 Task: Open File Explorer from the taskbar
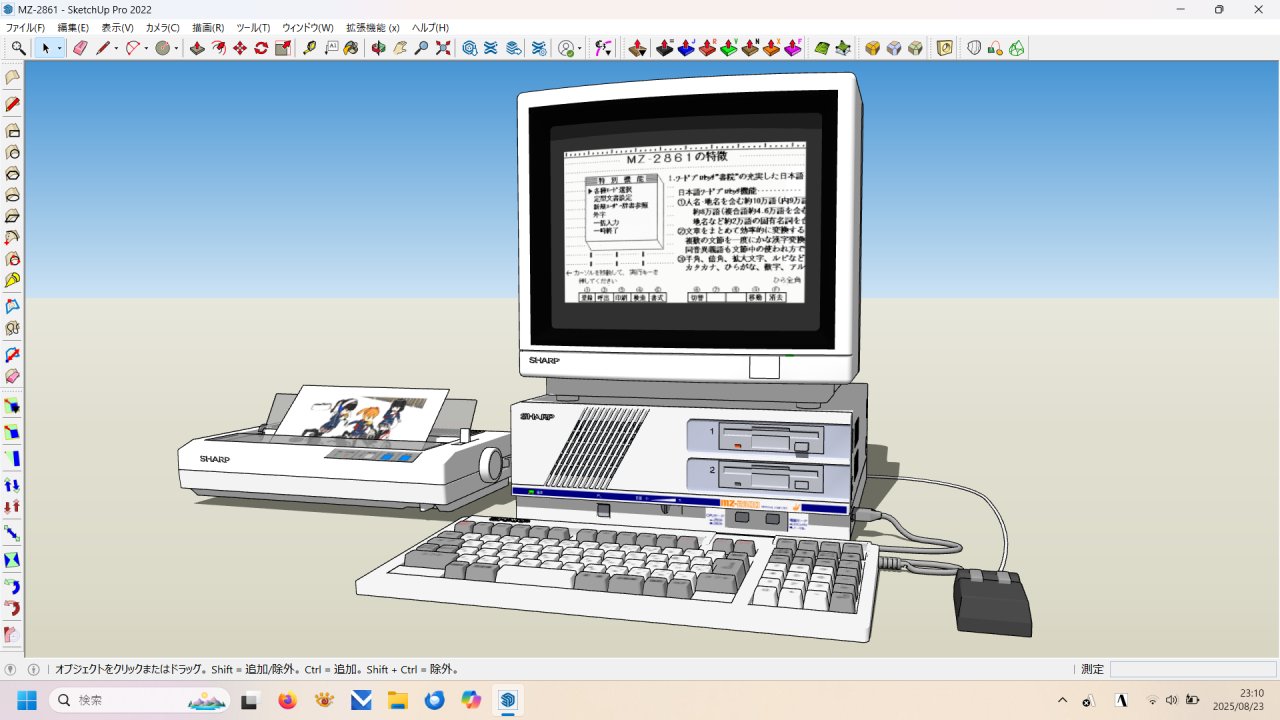click(398, 700)
